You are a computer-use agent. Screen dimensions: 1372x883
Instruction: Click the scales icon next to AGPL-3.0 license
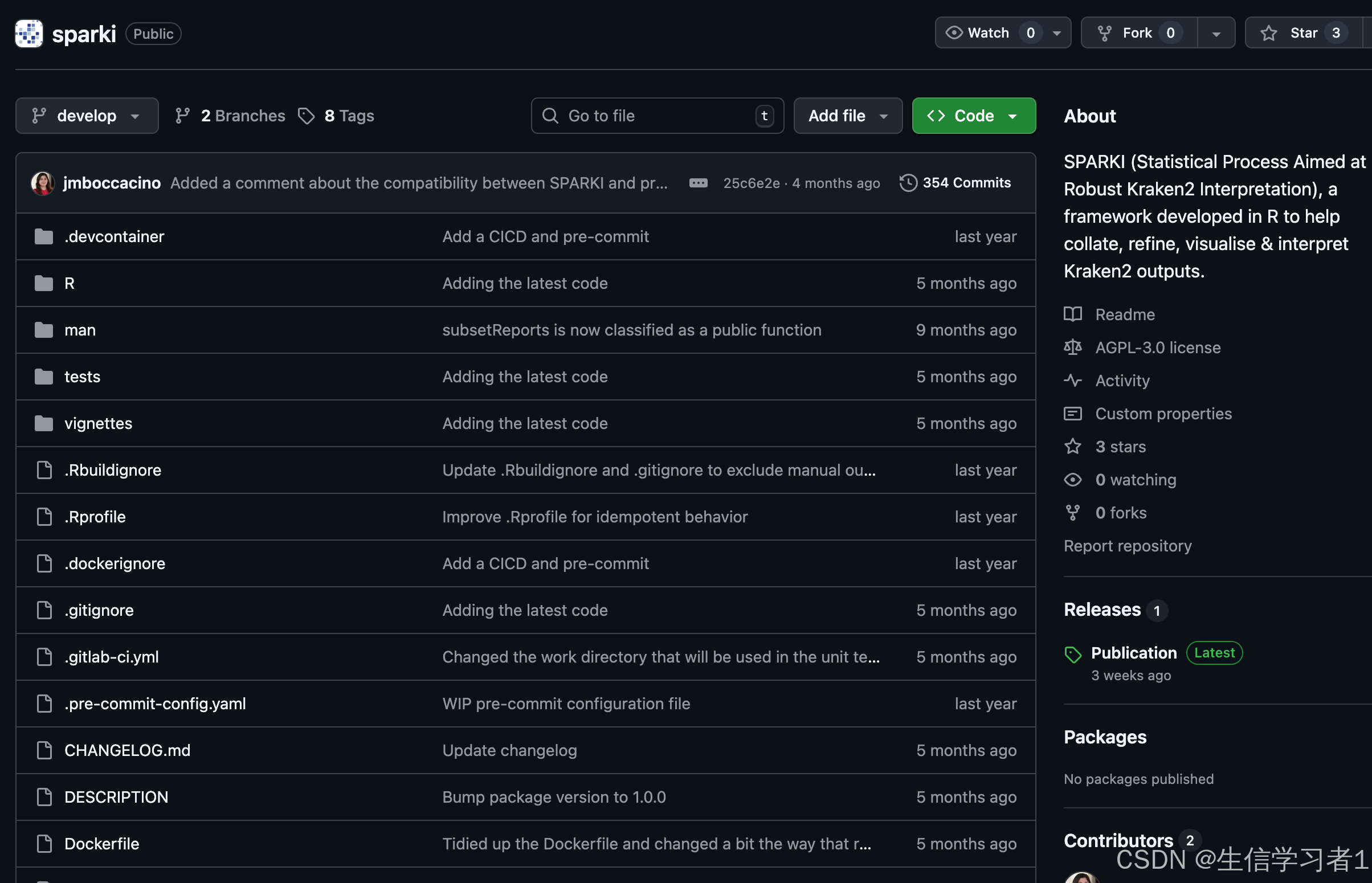coord(1073,348)
